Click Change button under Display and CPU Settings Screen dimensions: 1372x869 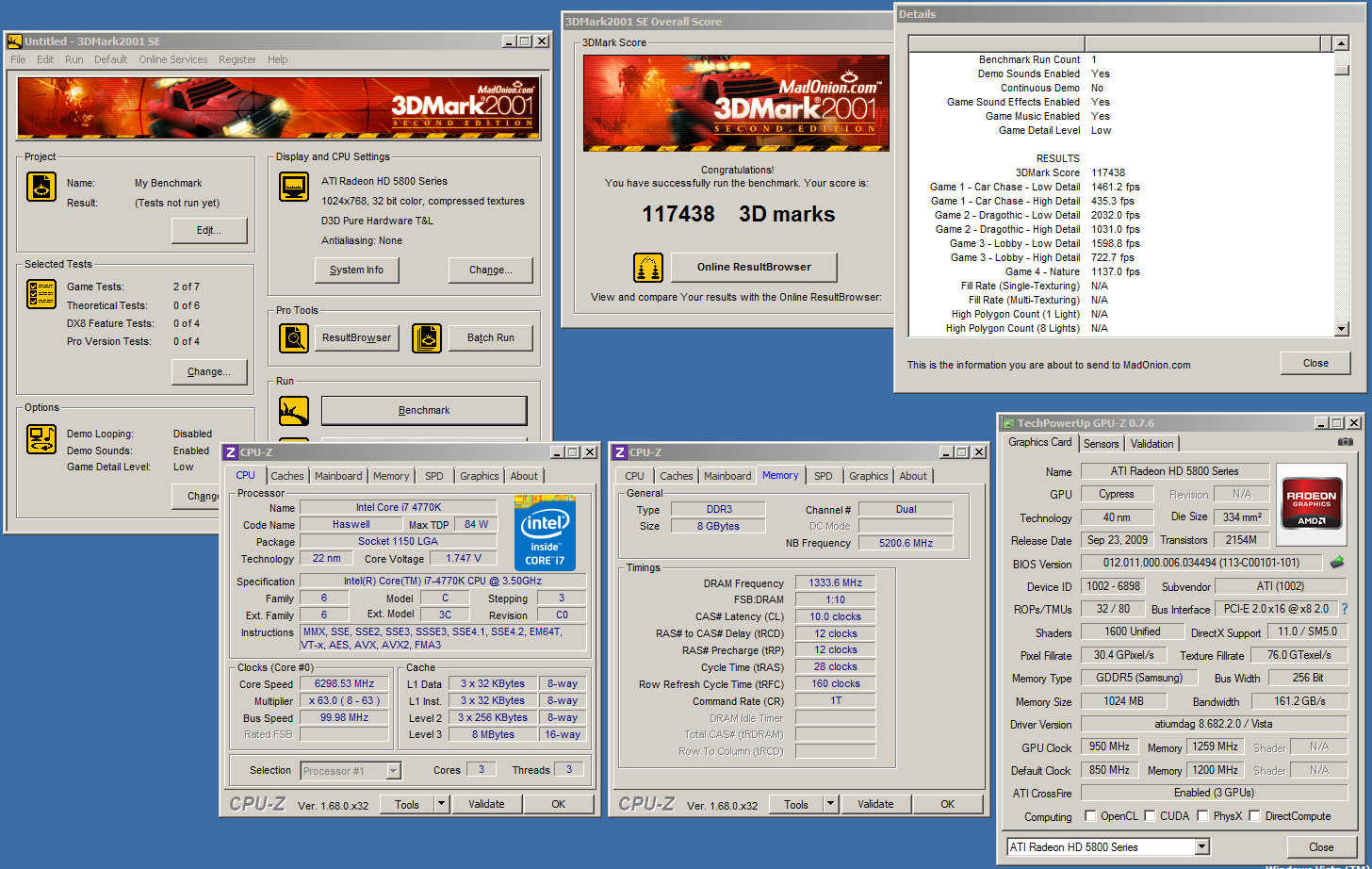pyautogui.click(x=491, y=270)
